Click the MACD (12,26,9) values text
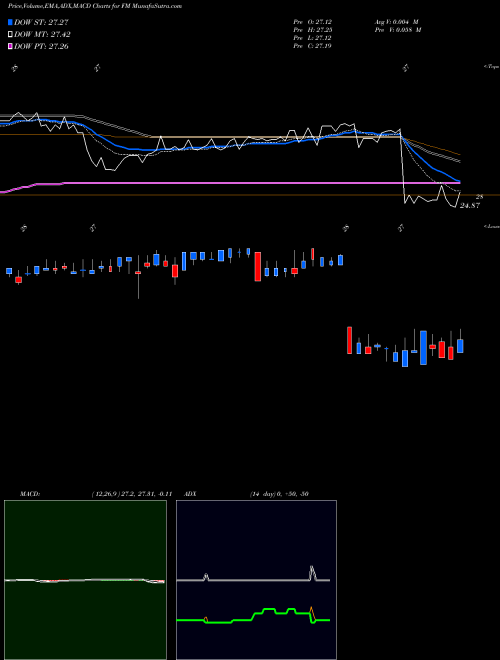 132,494
